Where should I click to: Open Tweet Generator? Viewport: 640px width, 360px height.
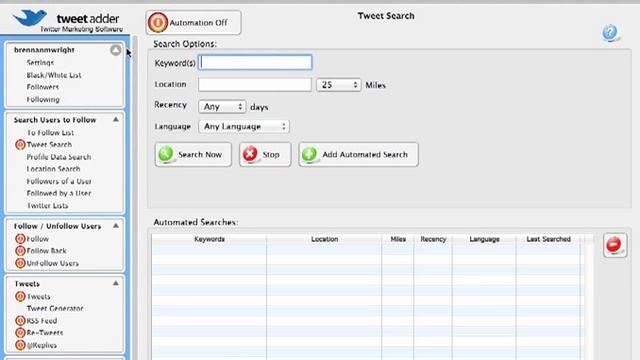pos(55,308)
